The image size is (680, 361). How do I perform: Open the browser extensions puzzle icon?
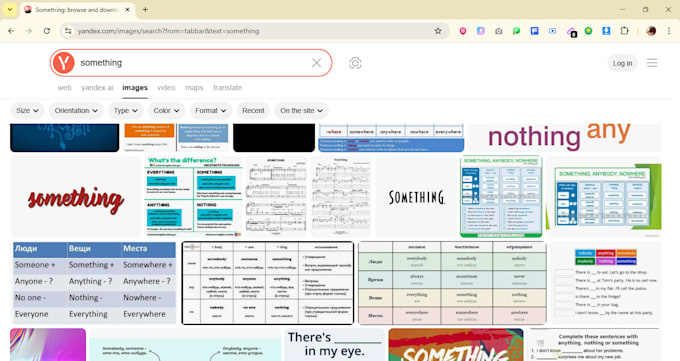(624, 31)
